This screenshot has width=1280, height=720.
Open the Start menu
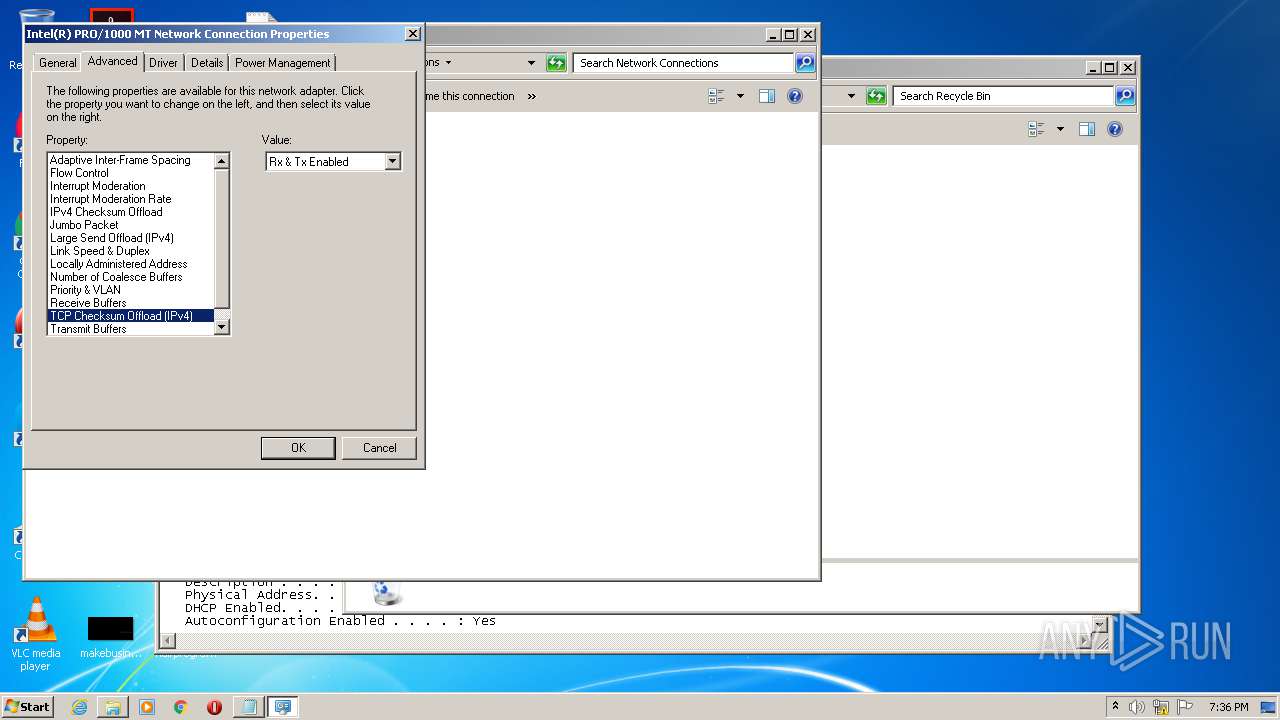click(x=28, y=706)
